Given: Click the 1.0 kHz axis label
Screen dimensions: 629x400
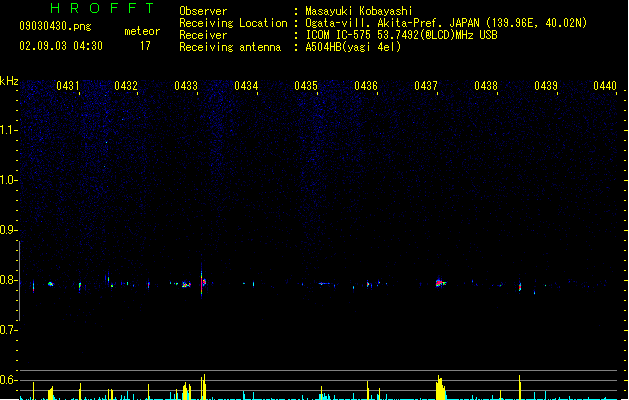Looking at the screenshot, I should [8, 180].
